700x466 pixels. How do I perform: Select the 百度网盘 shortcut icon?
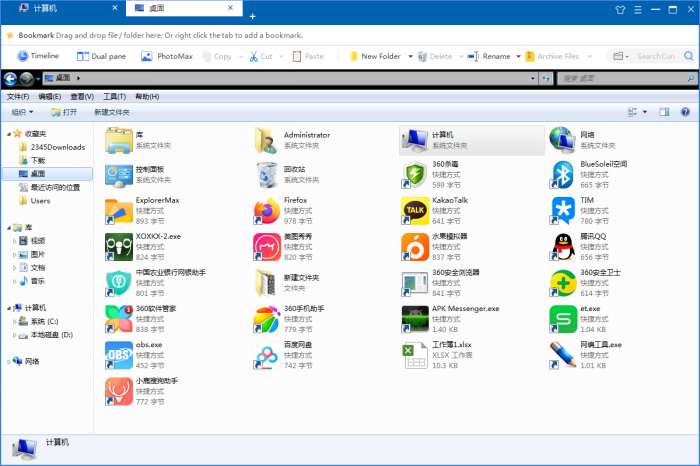click(x=267, y=355)
